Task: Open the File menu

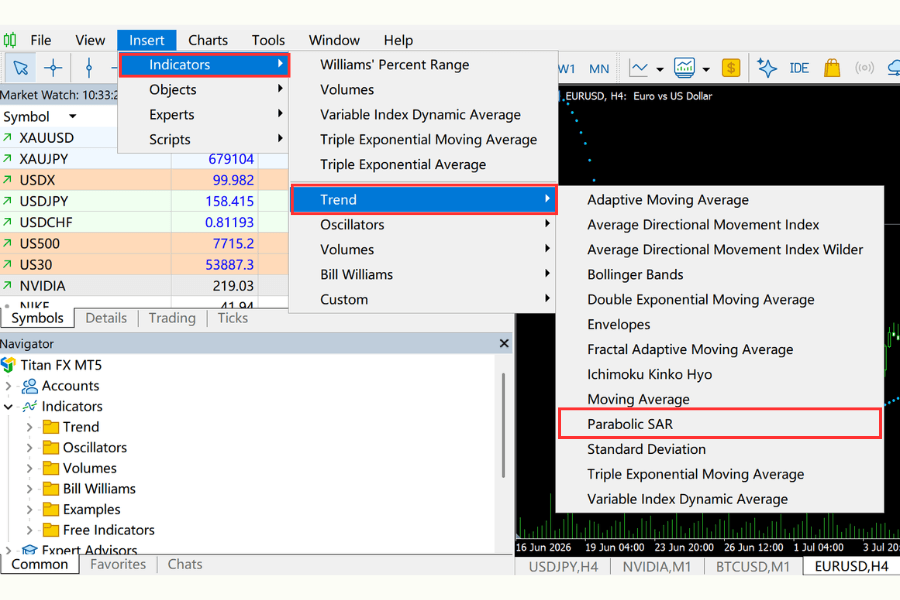Action: tap(41, 40)
